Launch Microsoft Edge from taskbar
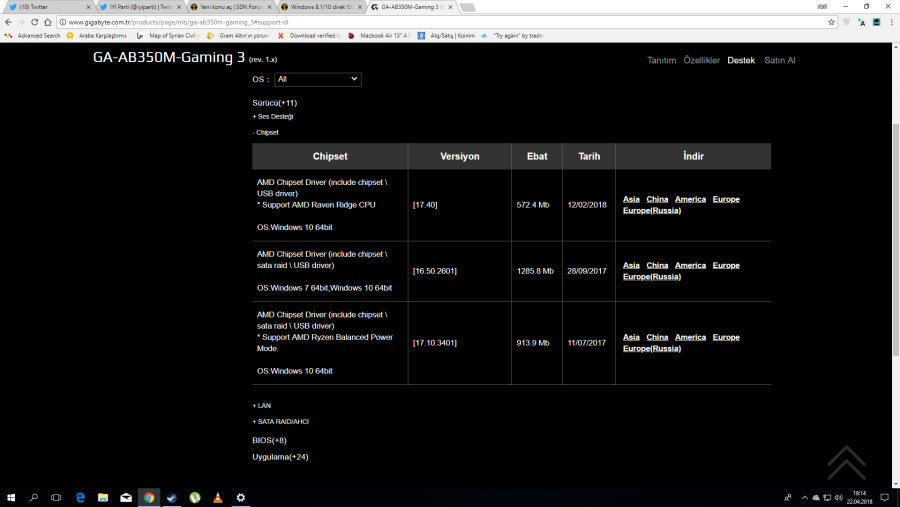 [x=80, y=497]
